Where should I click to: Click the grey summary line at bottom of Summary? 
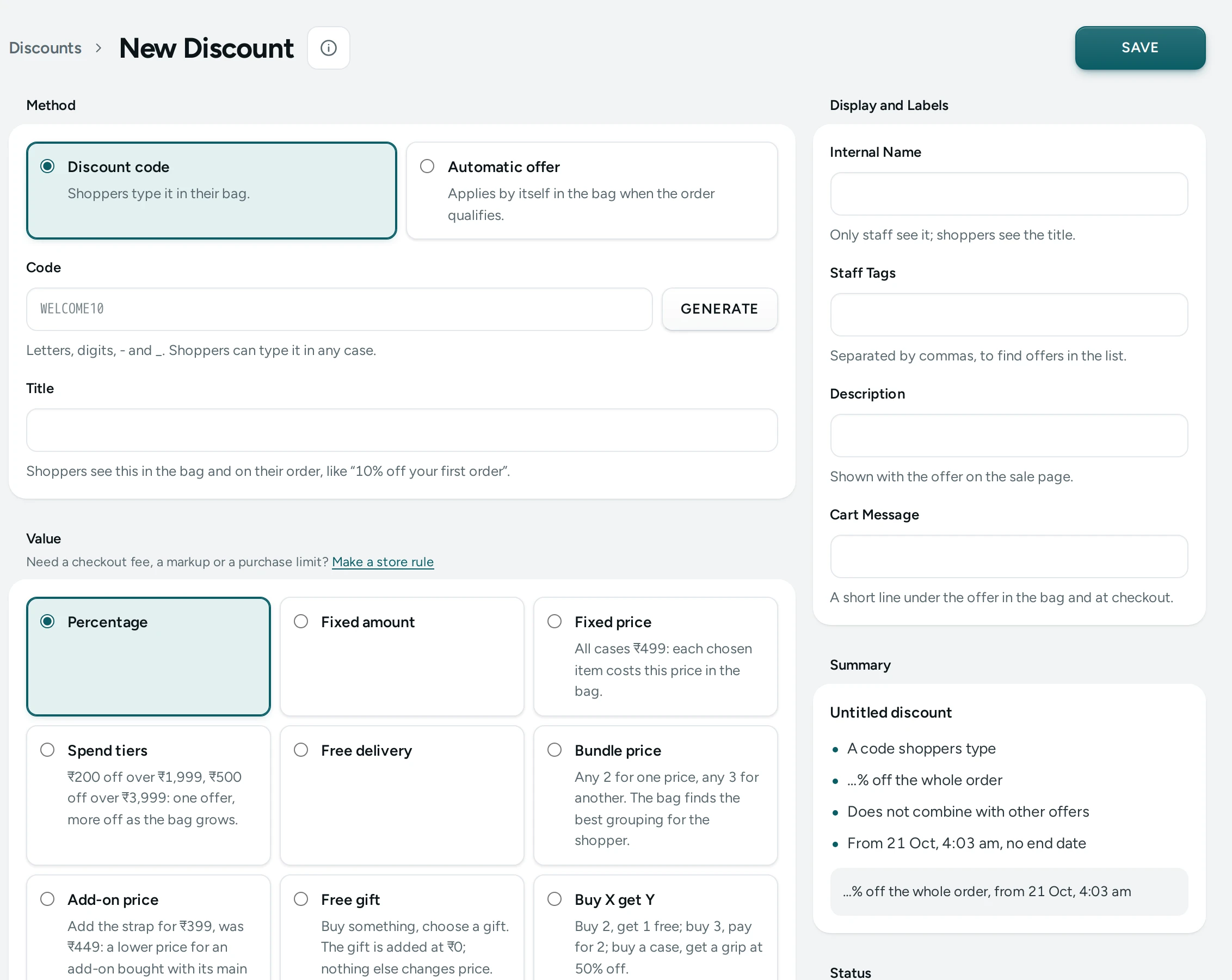1008,891
